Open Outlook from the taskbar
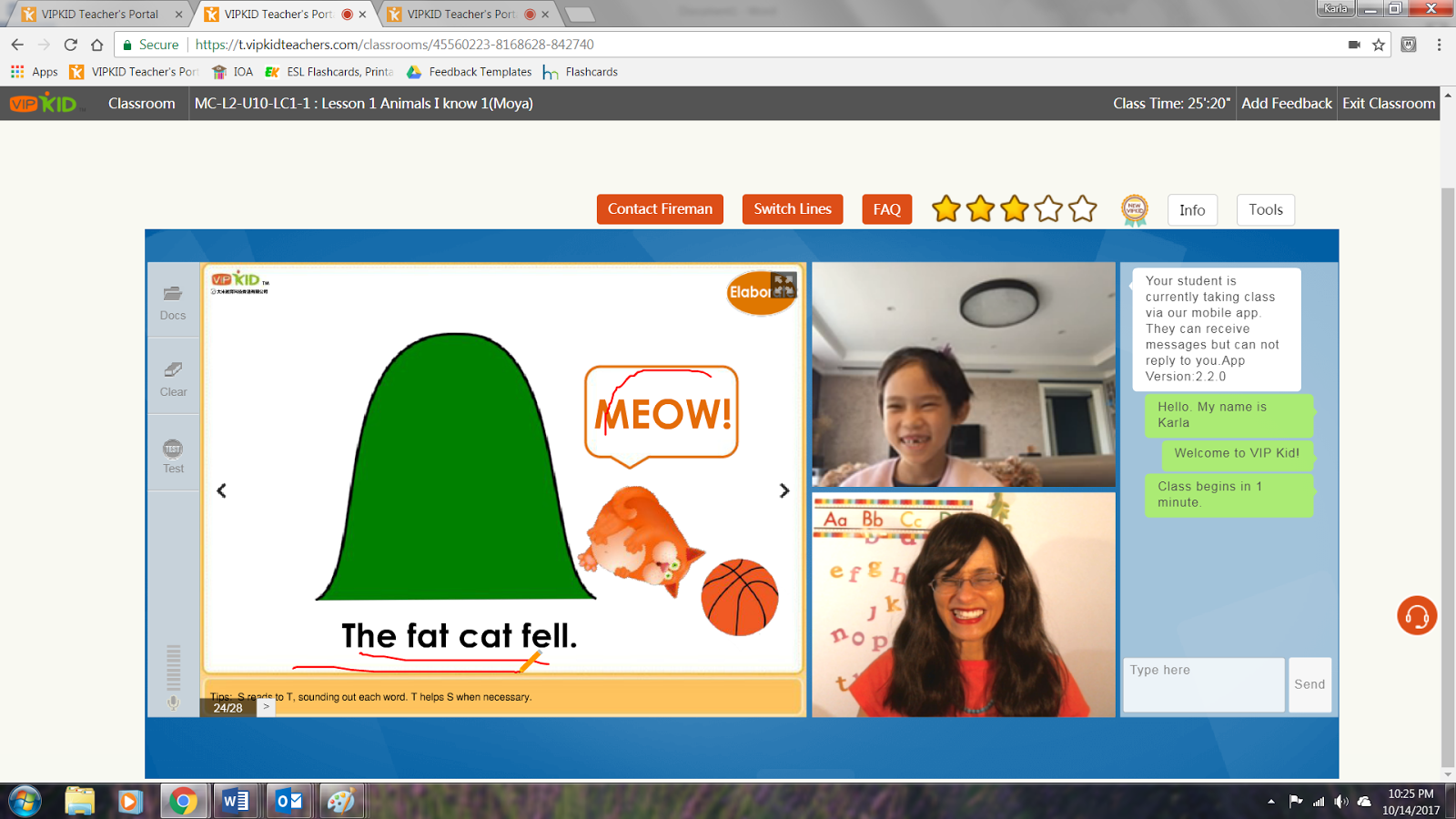Viewport: 1456px width, 819px height. tap(288, 801)
